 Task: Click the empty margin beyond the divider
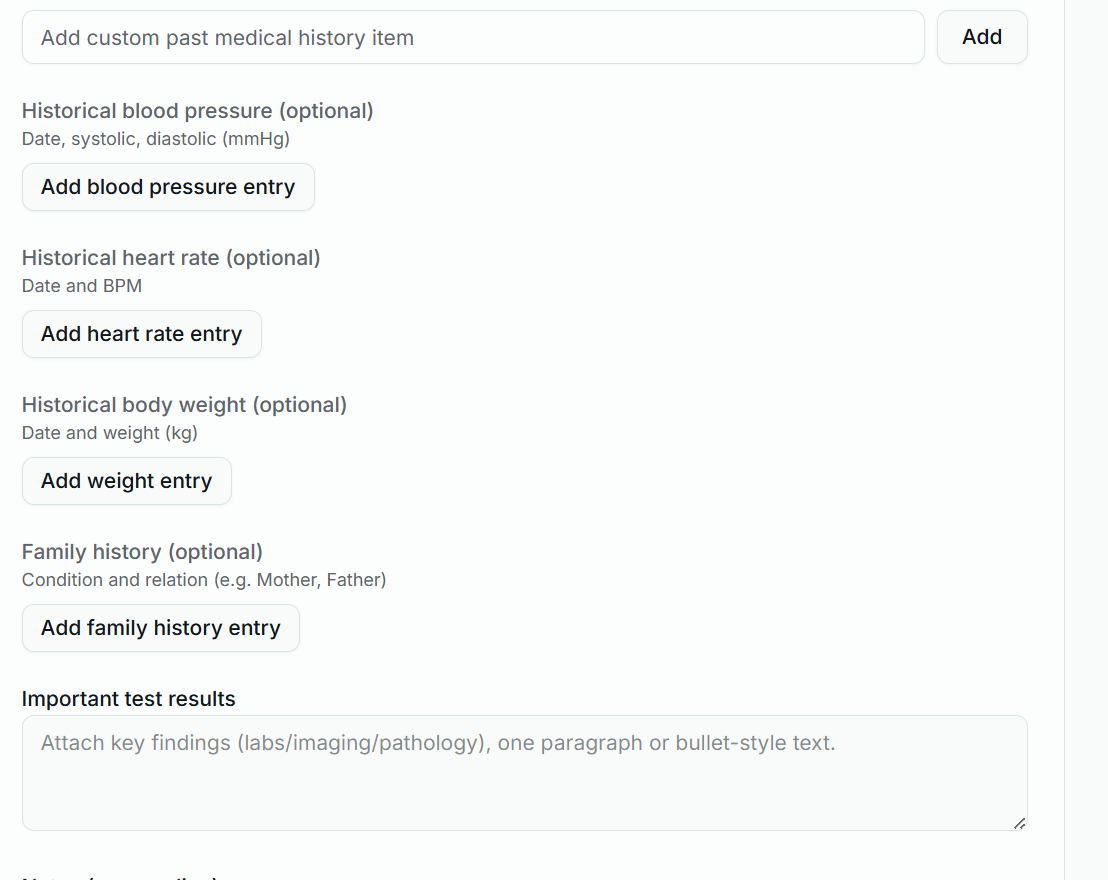[1087, 440]
